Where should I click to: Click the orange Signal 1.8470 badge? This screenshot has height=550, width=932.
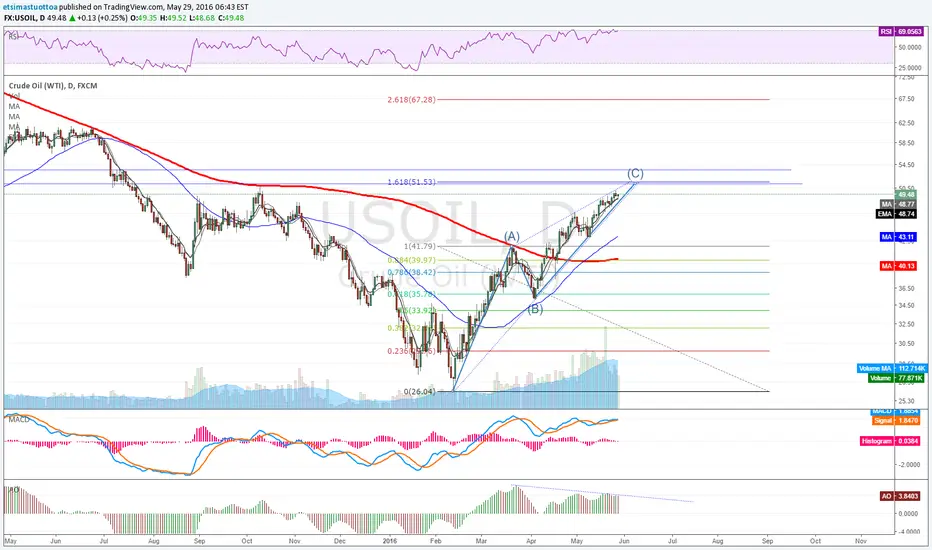click(896, 420)
